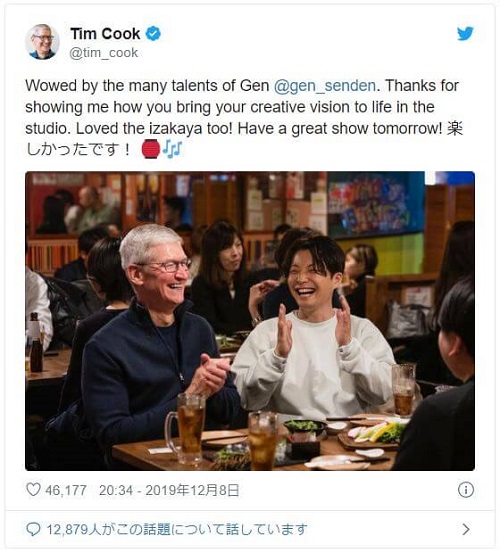This screenshot has width=500, height=553.
Task: Click the 46,177 likes count
Action: coord(66,490)
